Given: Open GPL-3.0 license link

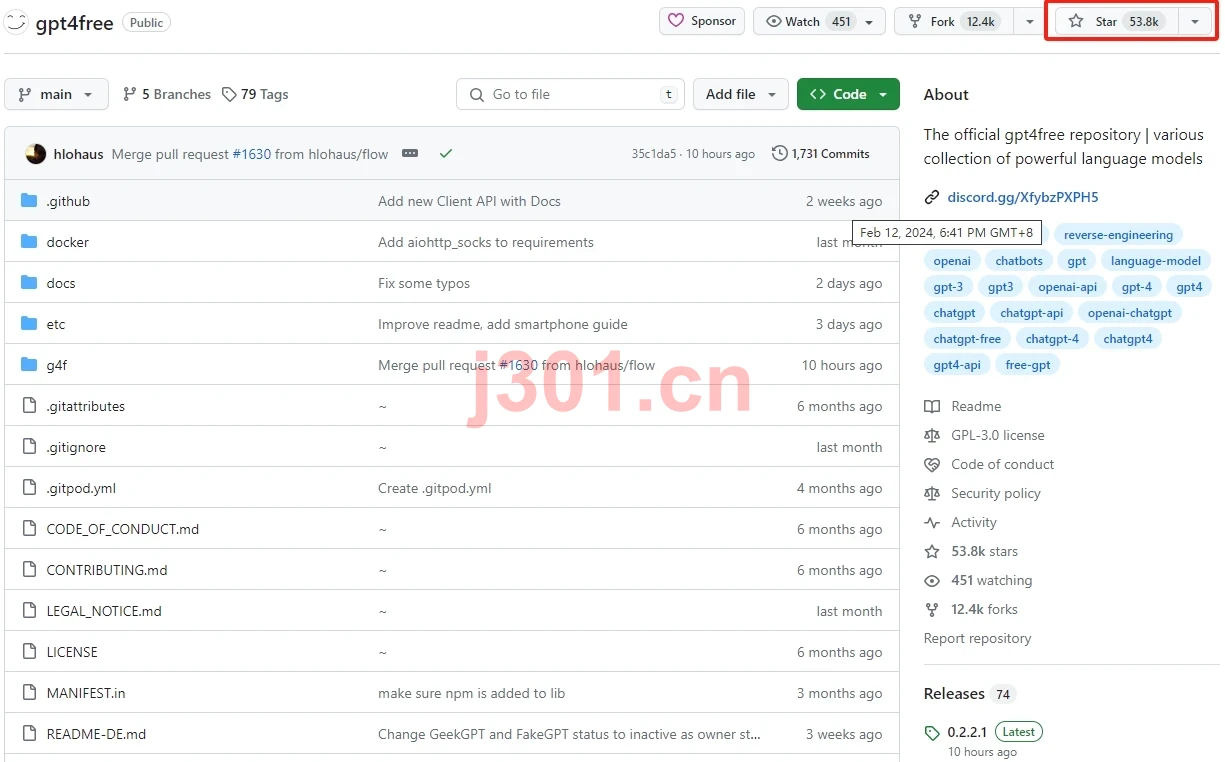Looking at the screenshot, I should coord(997,435).
